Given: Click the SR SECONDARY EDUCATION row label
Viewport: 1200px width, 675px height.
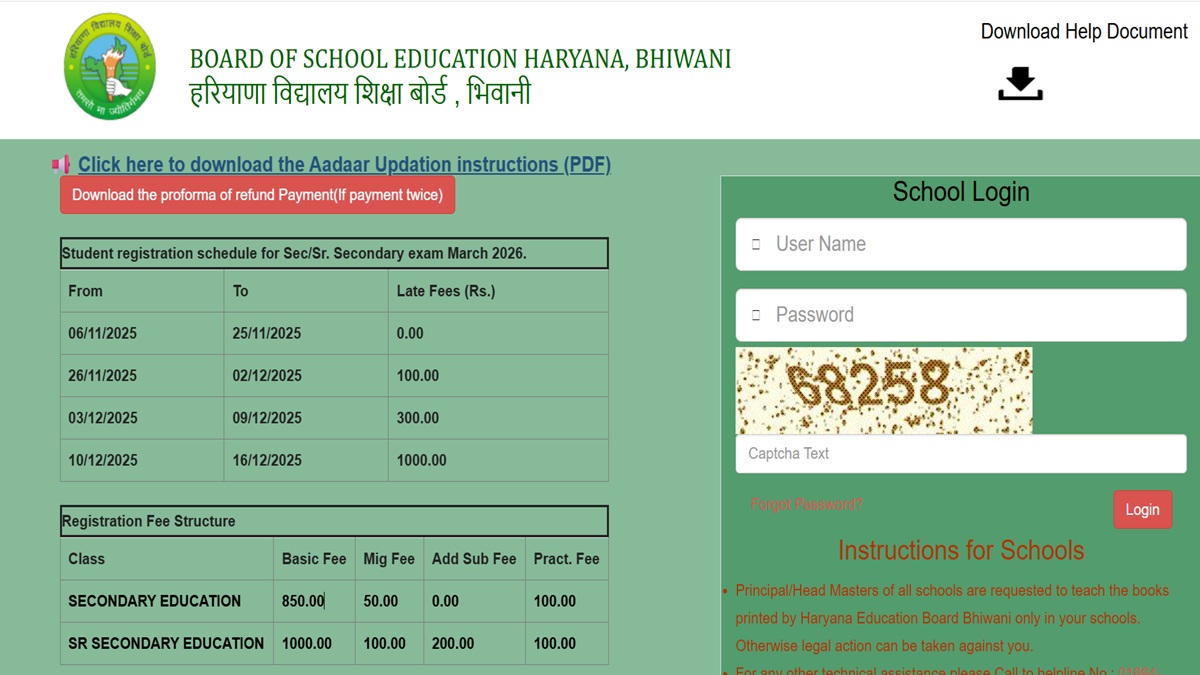Looking at the screenshot, I should 166,643.
